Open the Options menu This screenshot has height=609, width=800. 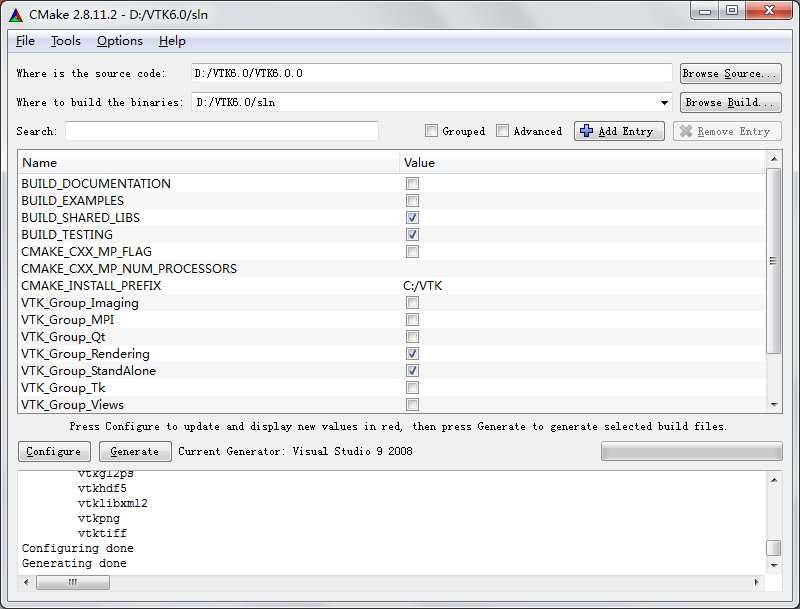click(x=120, y=41)
